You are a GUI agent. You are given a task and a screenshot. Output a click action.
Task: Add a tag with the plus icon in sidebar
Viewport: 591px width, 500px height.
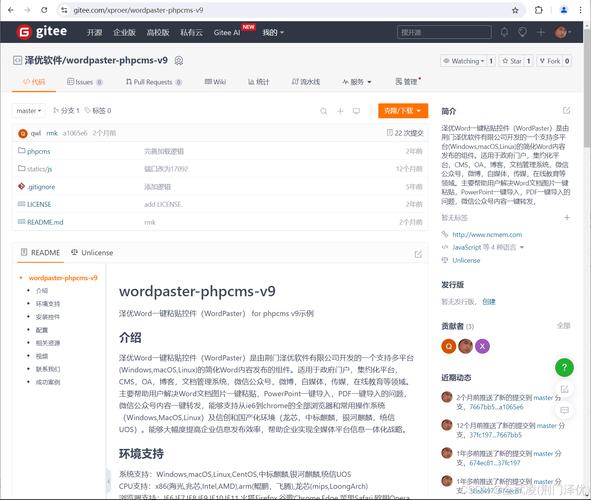tap(567, 217)
